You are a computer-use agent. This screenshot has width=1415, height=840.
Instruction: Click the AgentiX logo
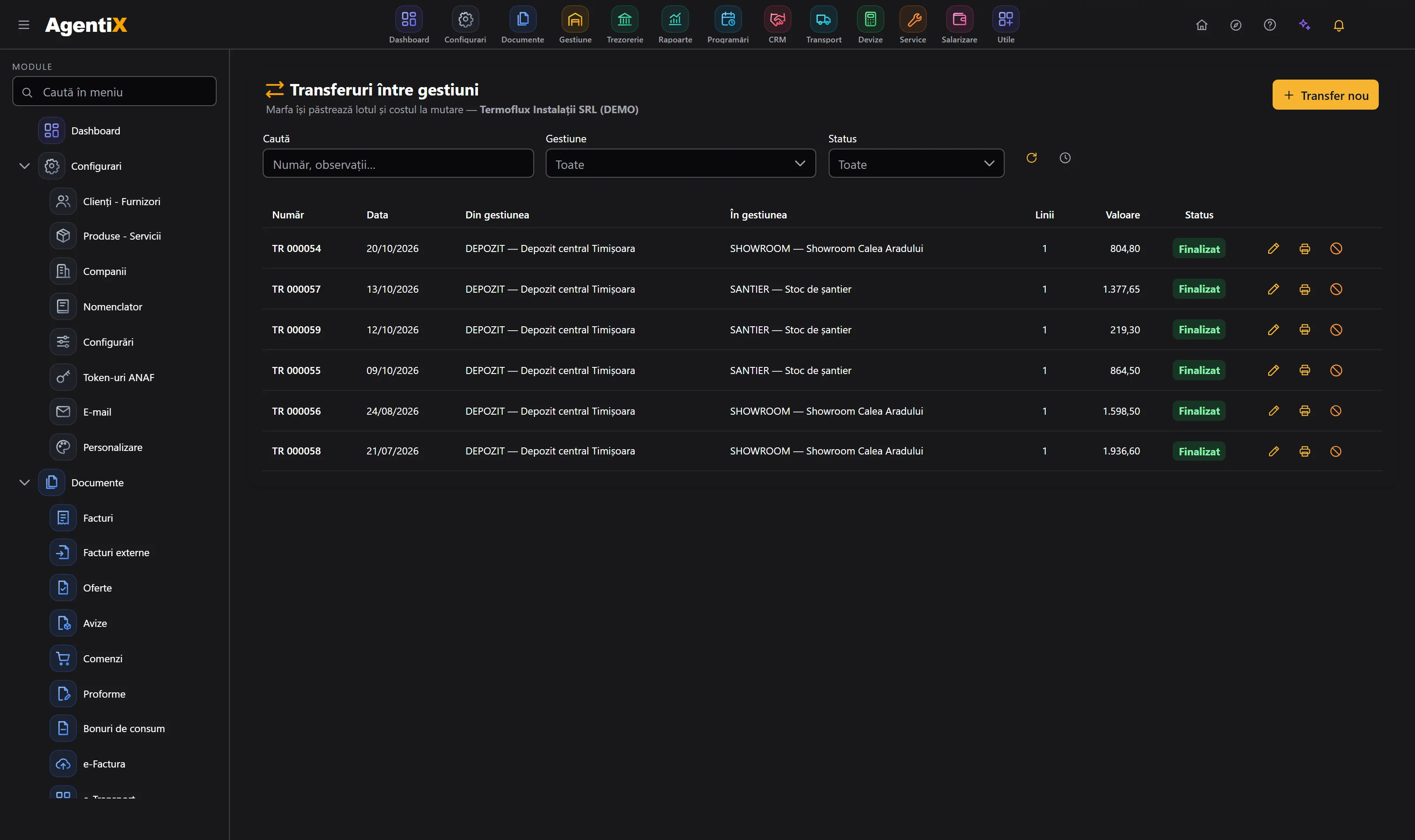coord(86,25)
